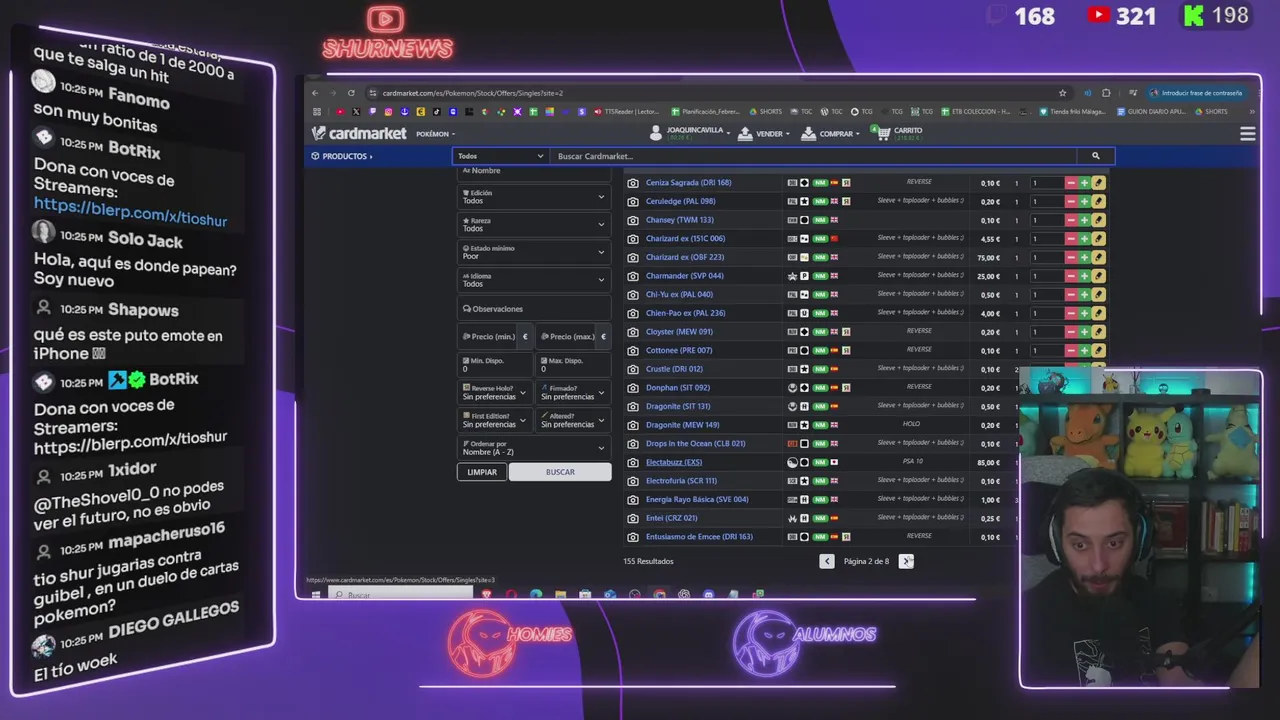Click the yellow edit pencil on Cottonee row
The image size is (1280, 720).
click(x=1098, y=350)
